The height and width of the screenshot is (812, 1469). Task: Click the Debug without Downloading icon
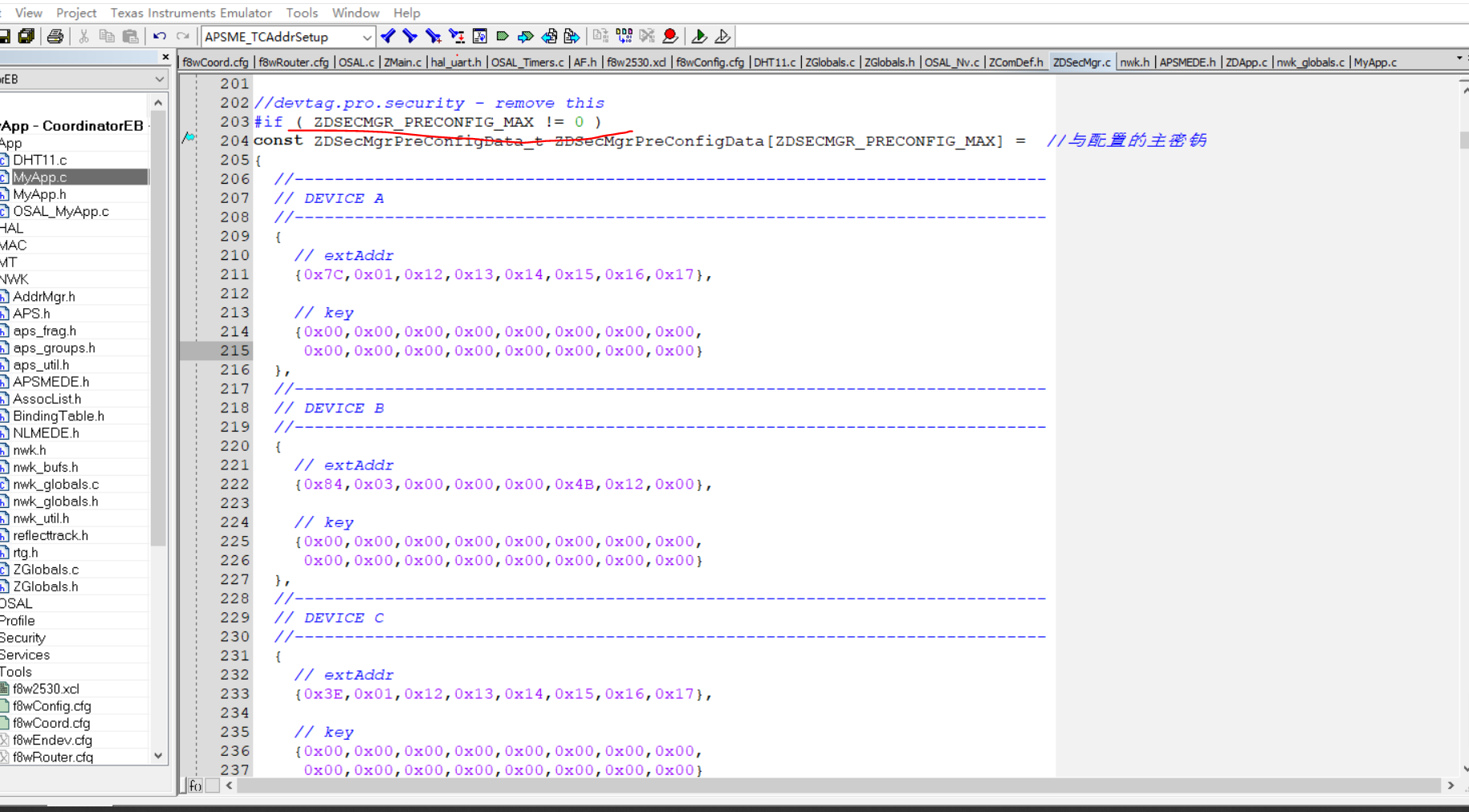point(722,36)
